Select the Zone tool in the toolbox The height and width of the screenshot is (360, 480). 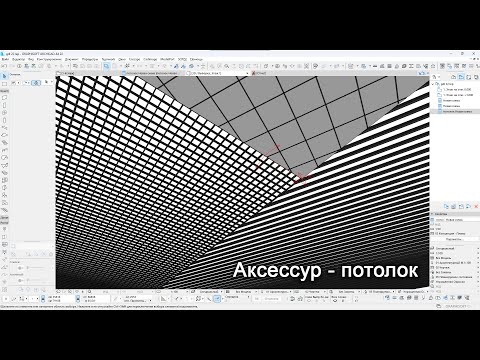tap(4, 203)
